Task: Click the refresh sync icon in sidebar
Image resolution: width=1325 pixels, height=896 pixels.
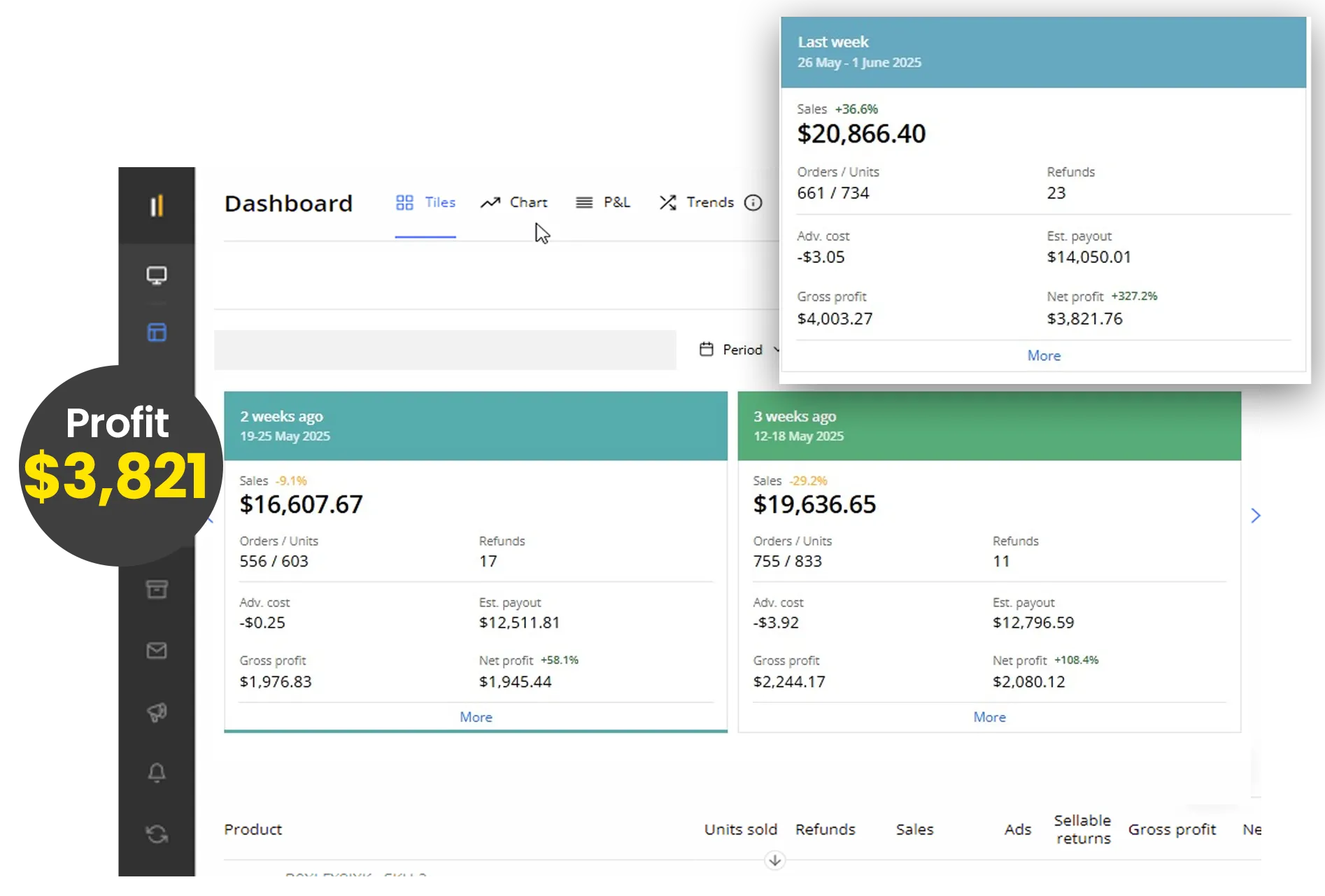Action: 157,834
